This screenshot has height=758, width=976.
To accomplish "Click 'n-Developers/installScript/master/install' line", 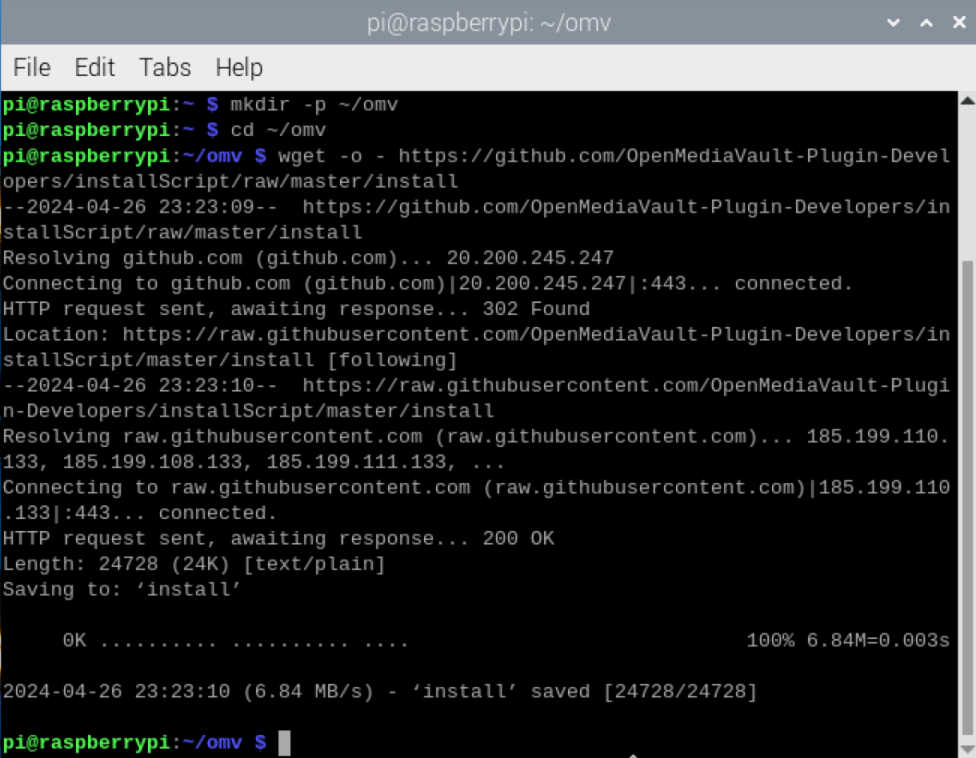I will point(248,411).
